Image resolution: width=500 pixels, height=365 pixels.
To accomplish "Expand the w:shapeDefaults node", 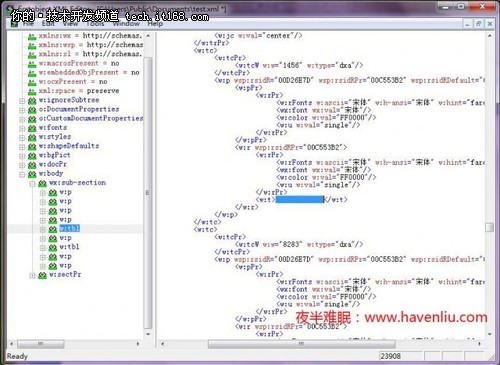I will click(22, 147).
